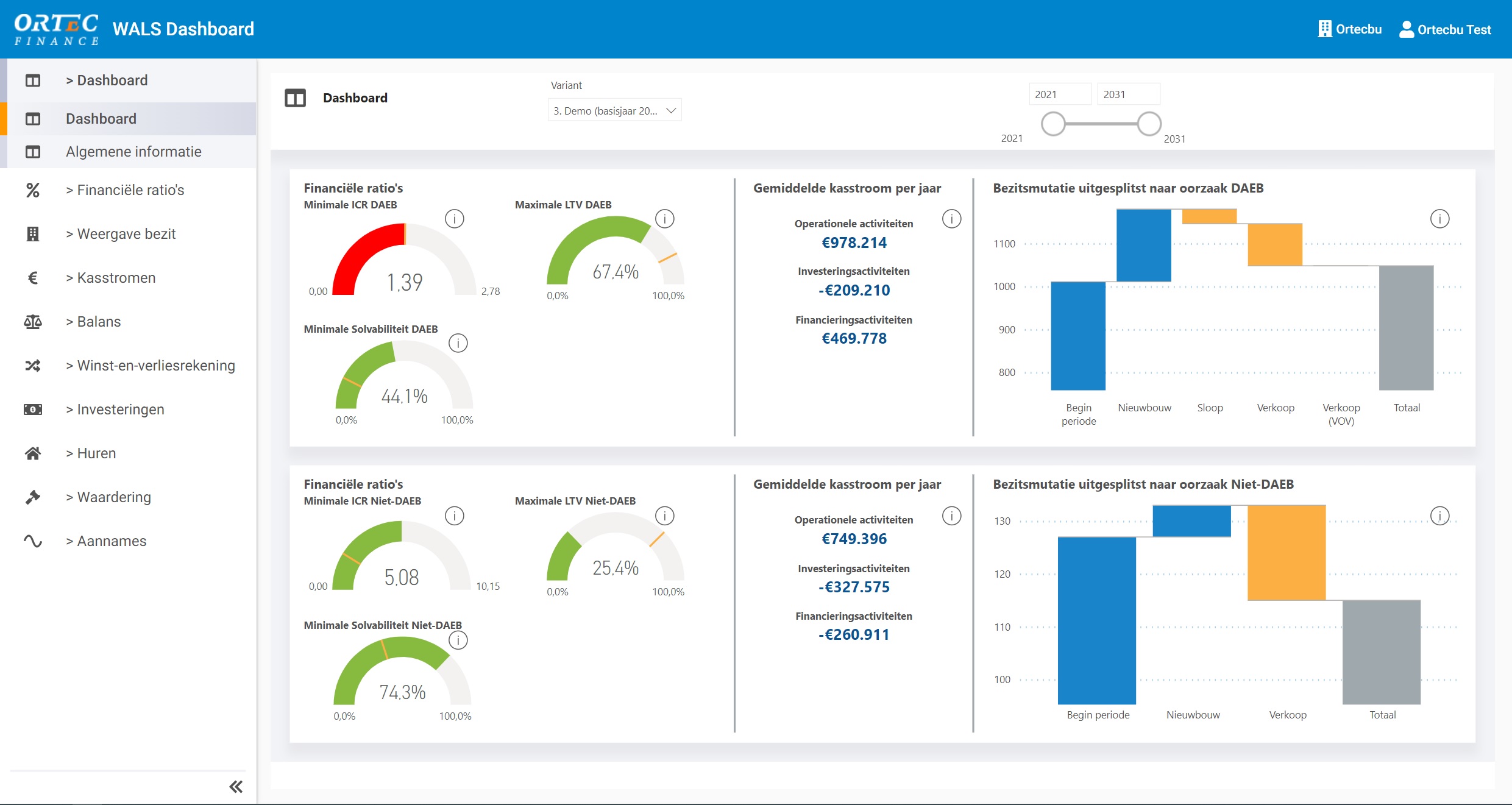Click the Weergave bezit building icon
The image size is (1512, 805).
pyautogui.click(x=32, y=234)
